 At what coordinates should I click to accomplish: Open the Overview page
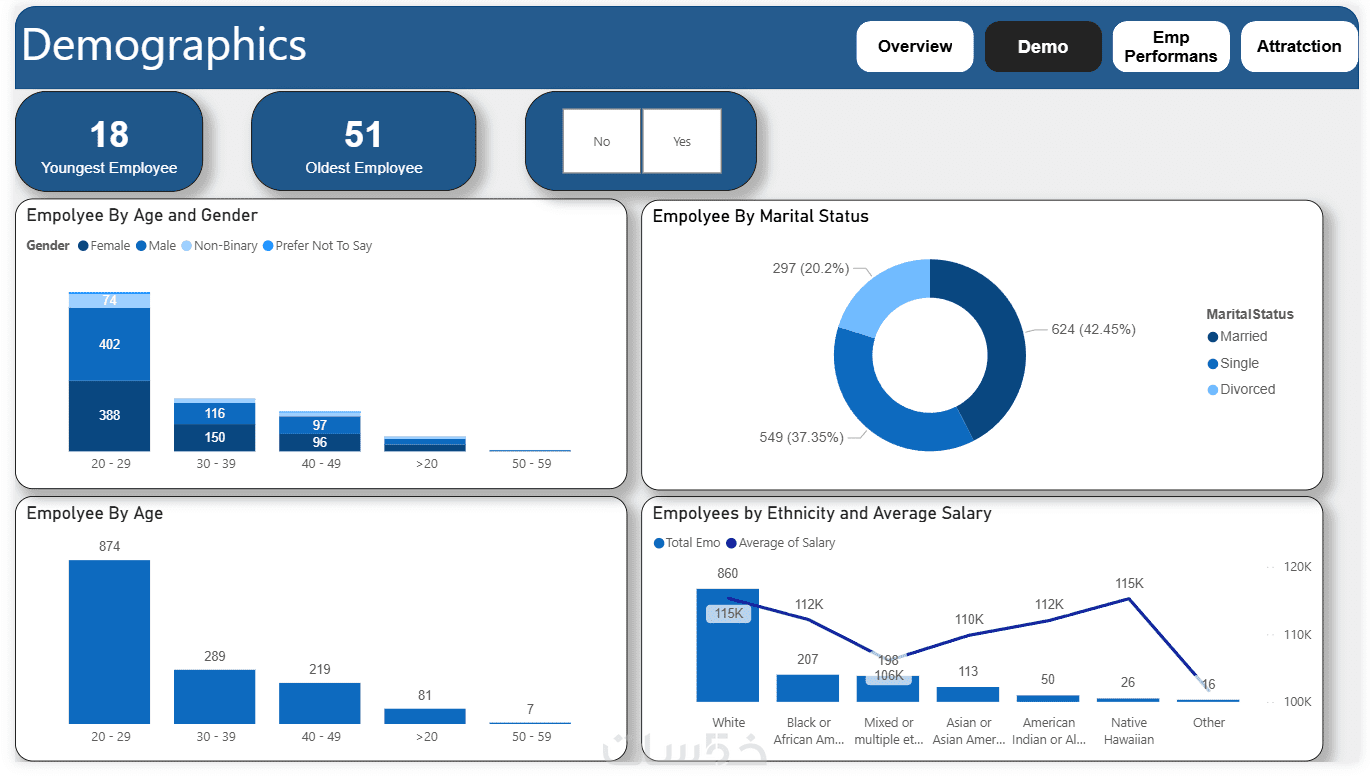[x=915, y=46]
